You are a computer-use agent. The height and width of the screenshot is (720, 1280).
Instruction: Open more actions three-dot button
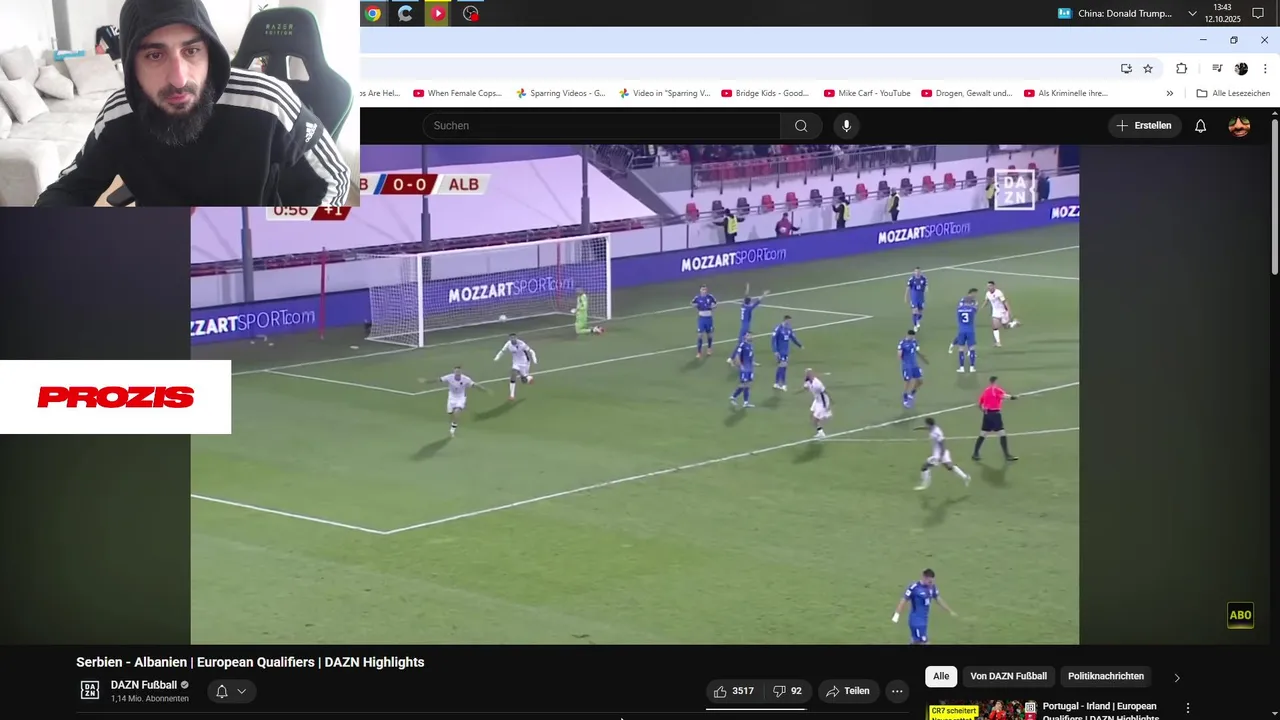coord(897,691)
